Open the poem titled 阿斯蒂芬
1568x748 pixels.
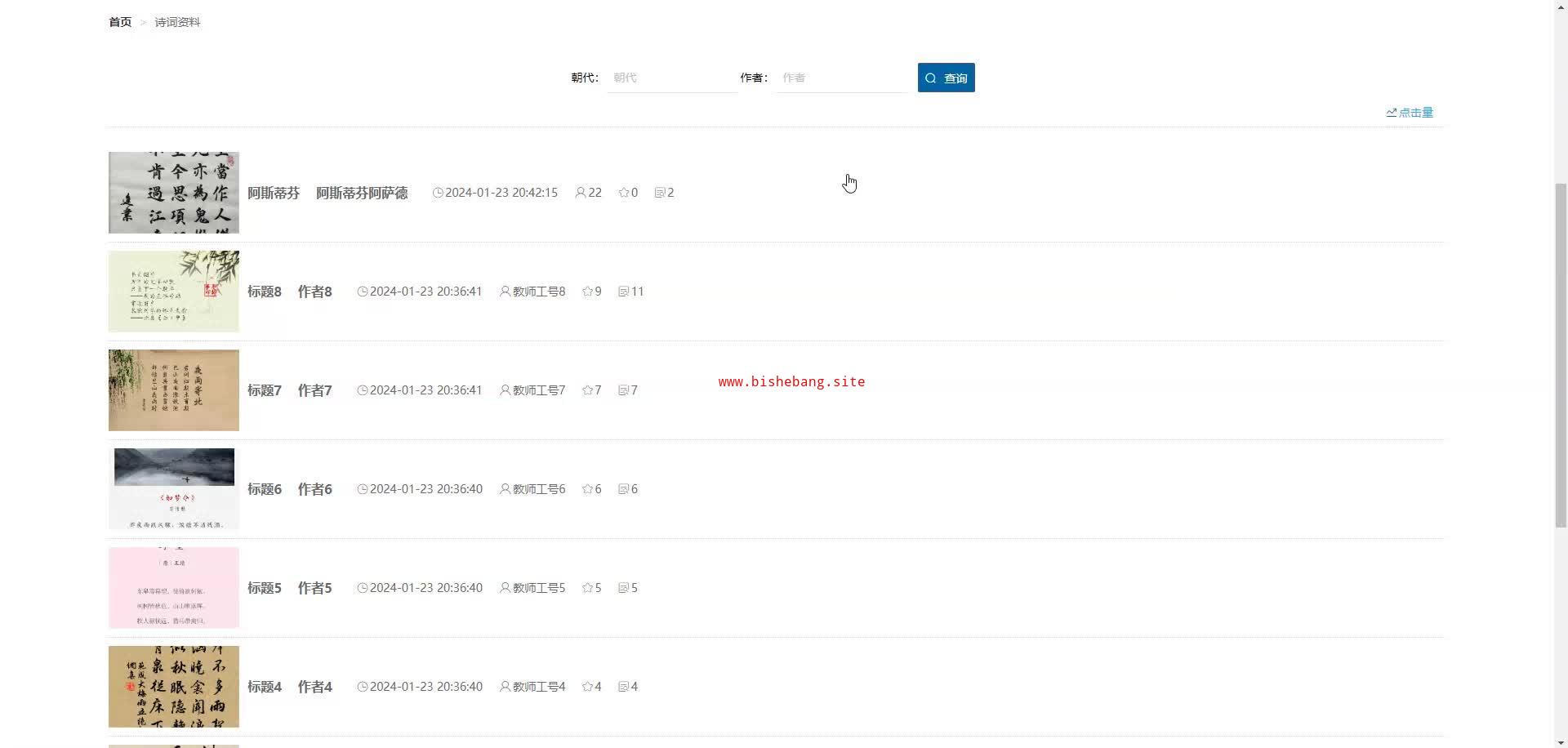(274, 193)
